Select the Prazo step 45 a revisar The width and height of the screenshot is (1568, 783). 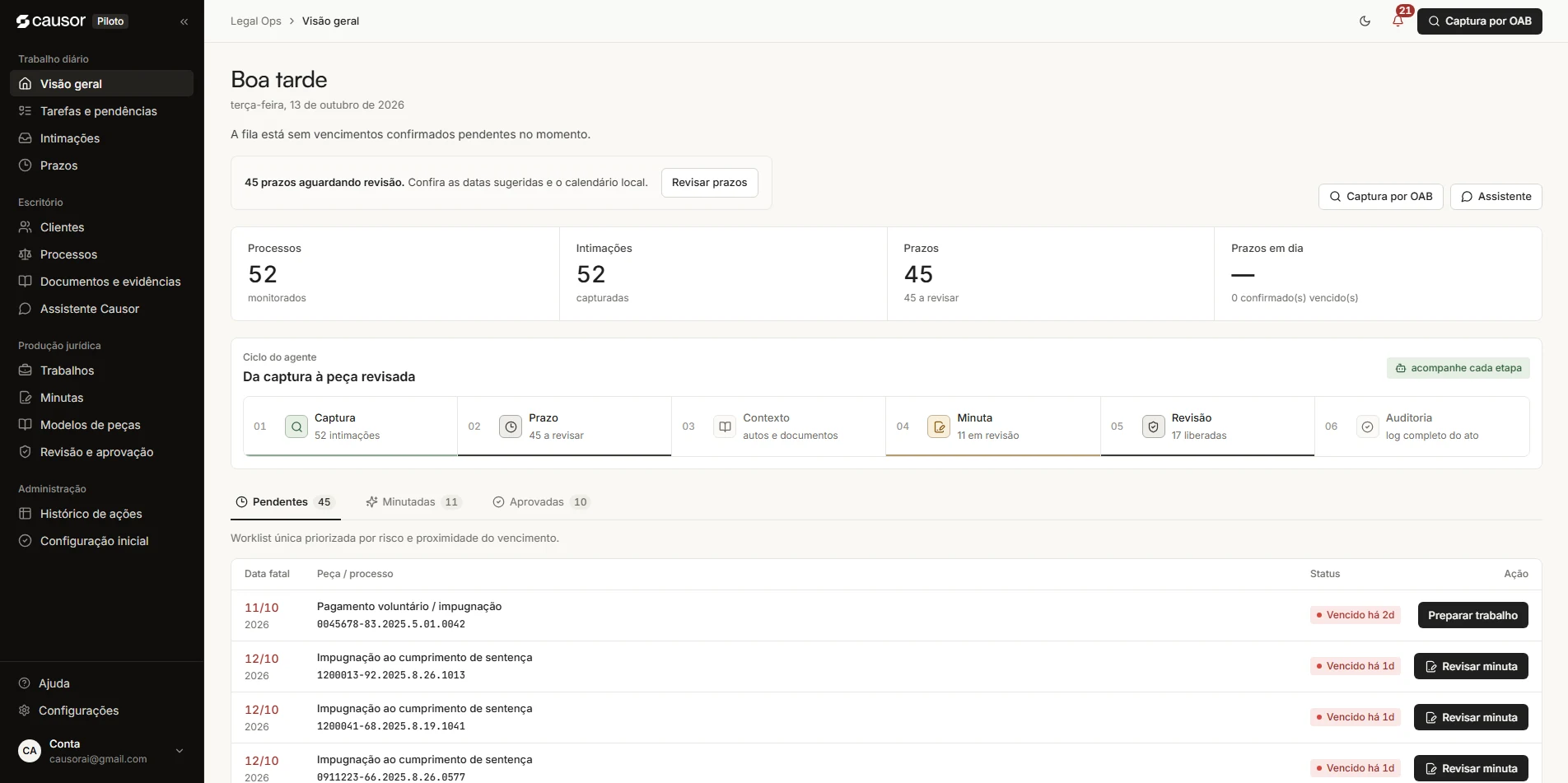pyautogui.click(x=564, y=426)
